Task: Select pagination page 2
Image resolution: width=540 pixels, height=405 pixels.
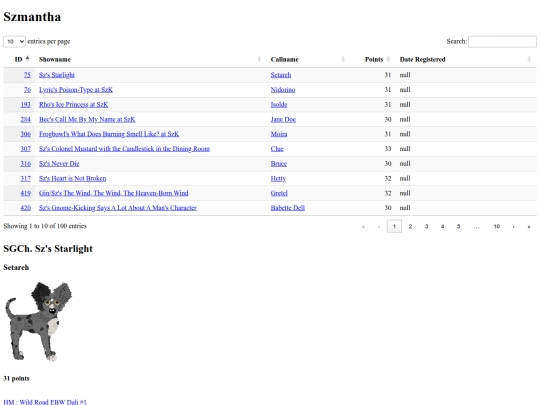Action: 410,227
